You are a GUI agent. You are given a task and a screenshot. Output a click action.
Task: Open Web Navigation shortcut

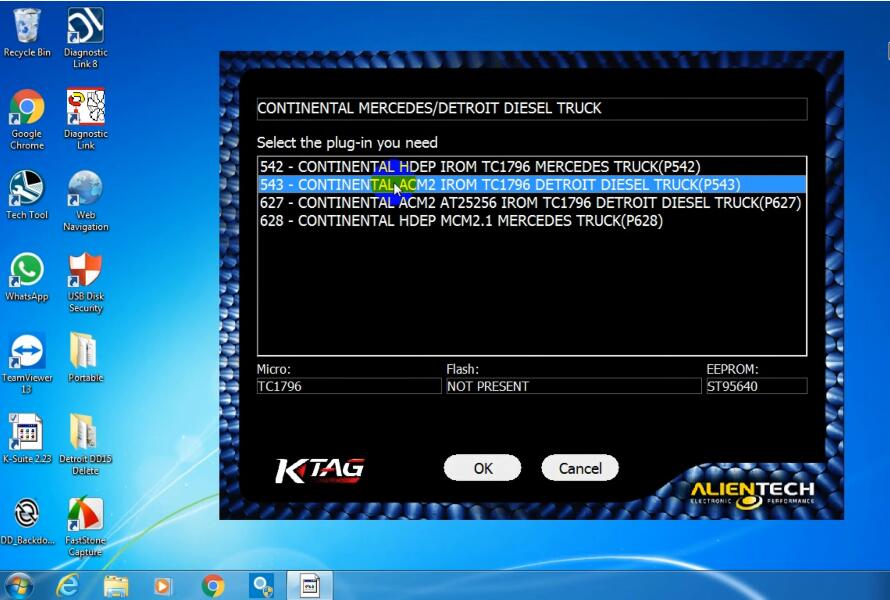point(85,201)
